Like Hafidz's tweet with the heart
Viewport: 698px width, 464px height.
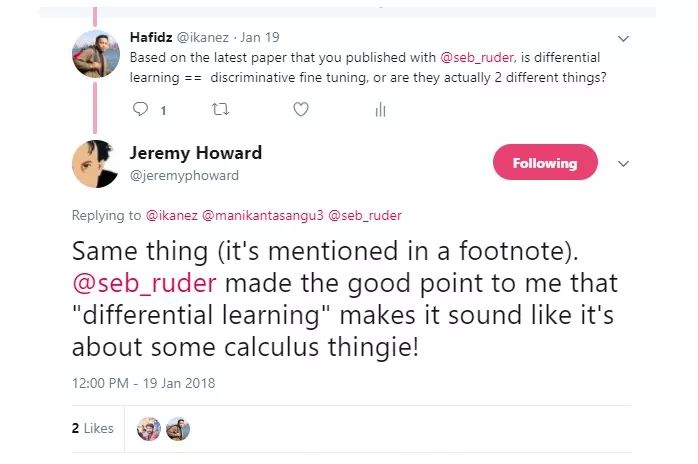click(x=300, y=109)
